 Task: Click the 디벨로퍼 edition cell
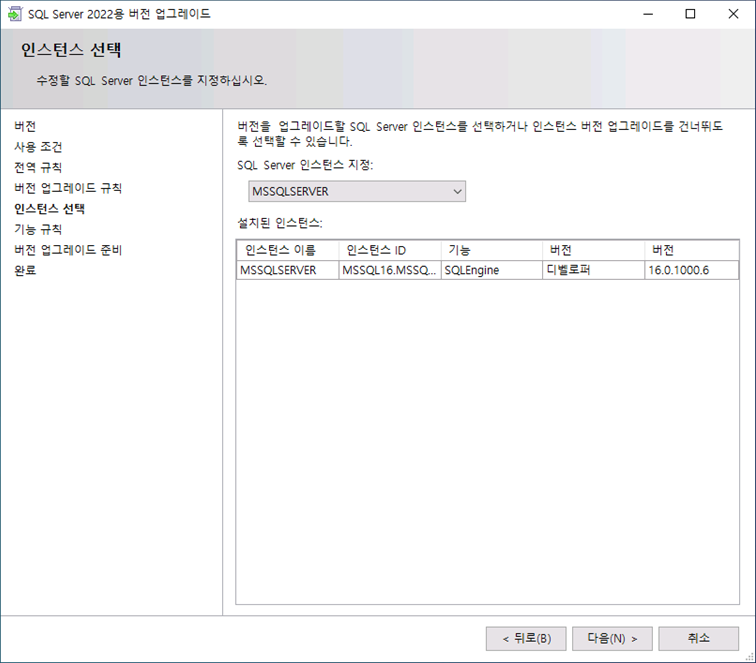(x=594, y=270)
